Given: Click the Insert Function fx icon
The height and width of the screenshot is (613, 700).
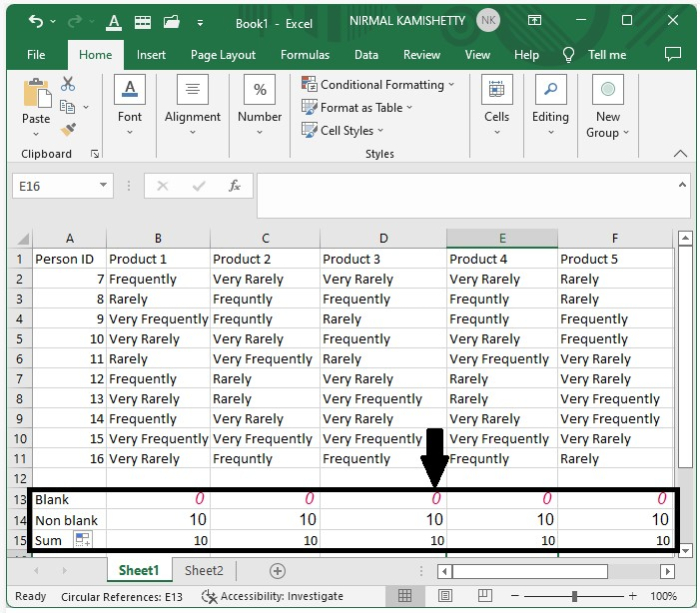Looking at the screenshot, I should tap(234, 186).
